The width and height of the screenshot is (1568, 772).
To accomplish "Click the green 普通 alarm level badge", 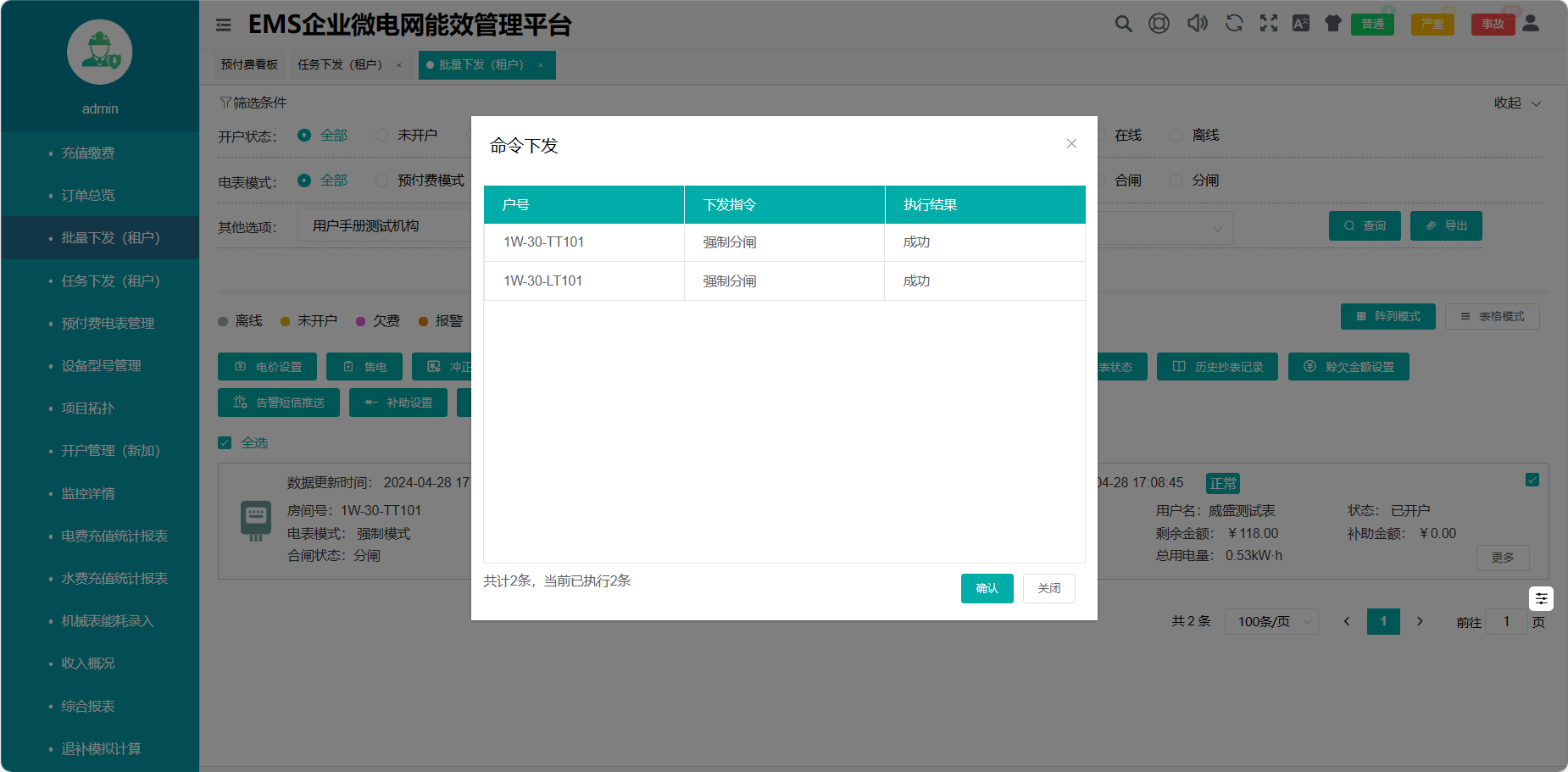I will 1372,25.
